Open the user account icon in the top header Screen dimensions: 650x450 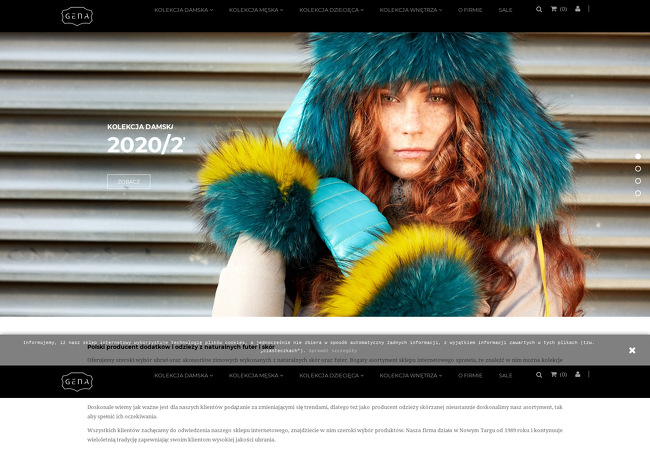577,9
